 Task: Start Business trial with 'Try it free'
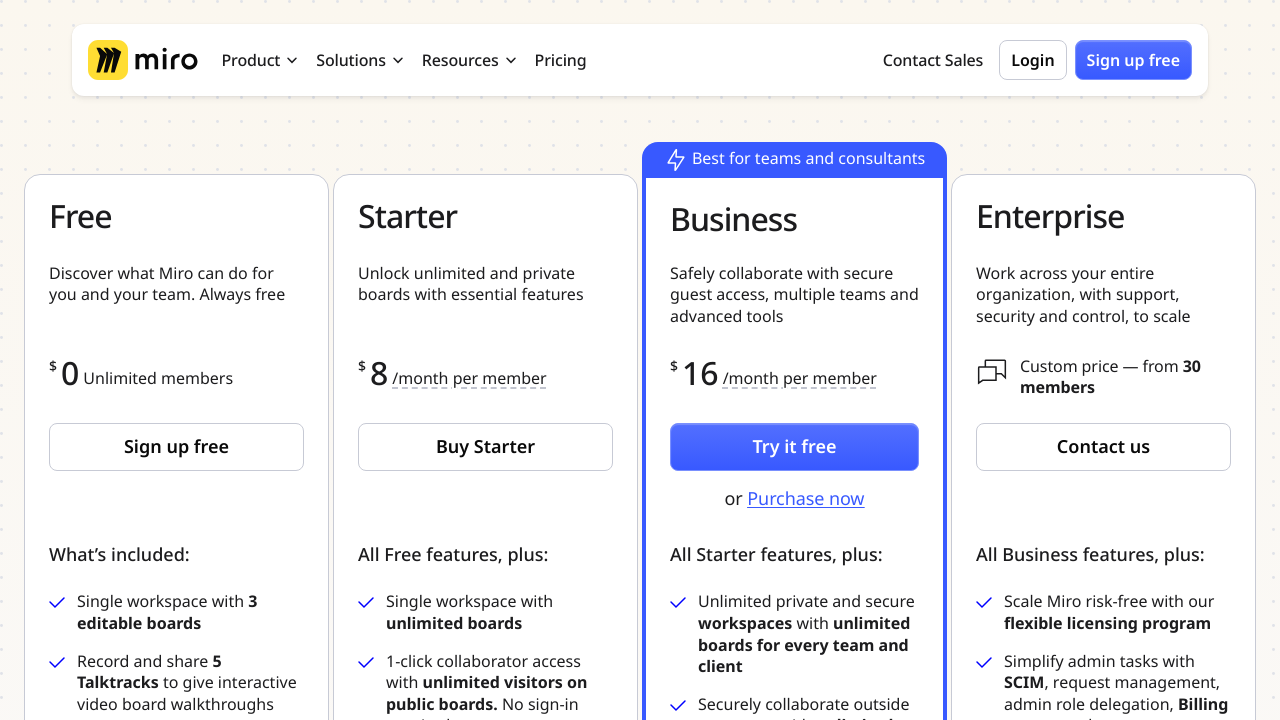(x=794, y=447)
